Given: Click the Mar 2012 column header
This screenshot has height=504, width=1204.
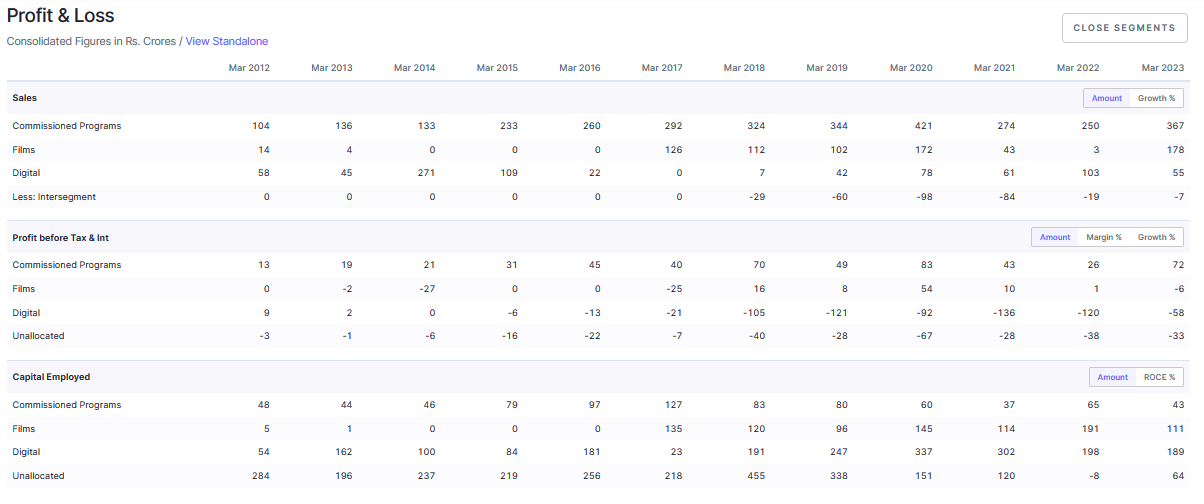Looking at the screenshot, I should [249, 68].
